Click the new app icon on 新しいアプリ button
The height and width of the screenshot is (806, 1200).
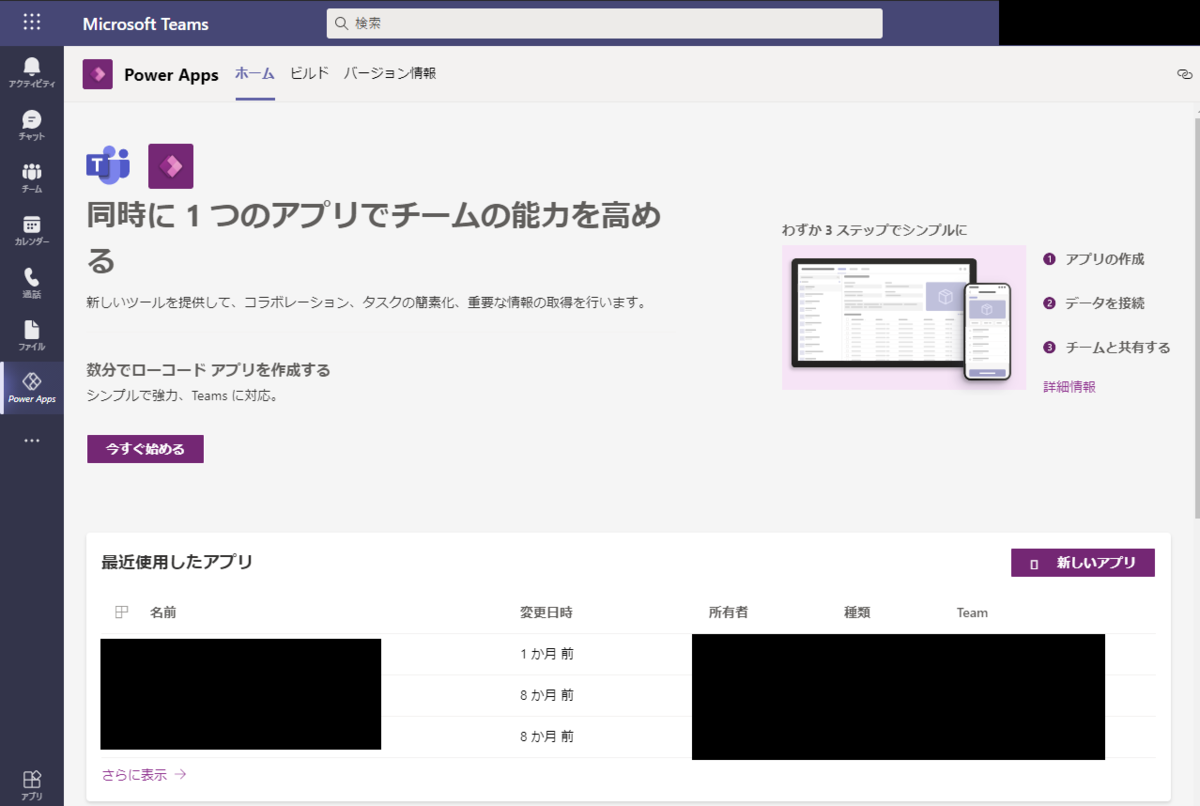click(1034, 563)
